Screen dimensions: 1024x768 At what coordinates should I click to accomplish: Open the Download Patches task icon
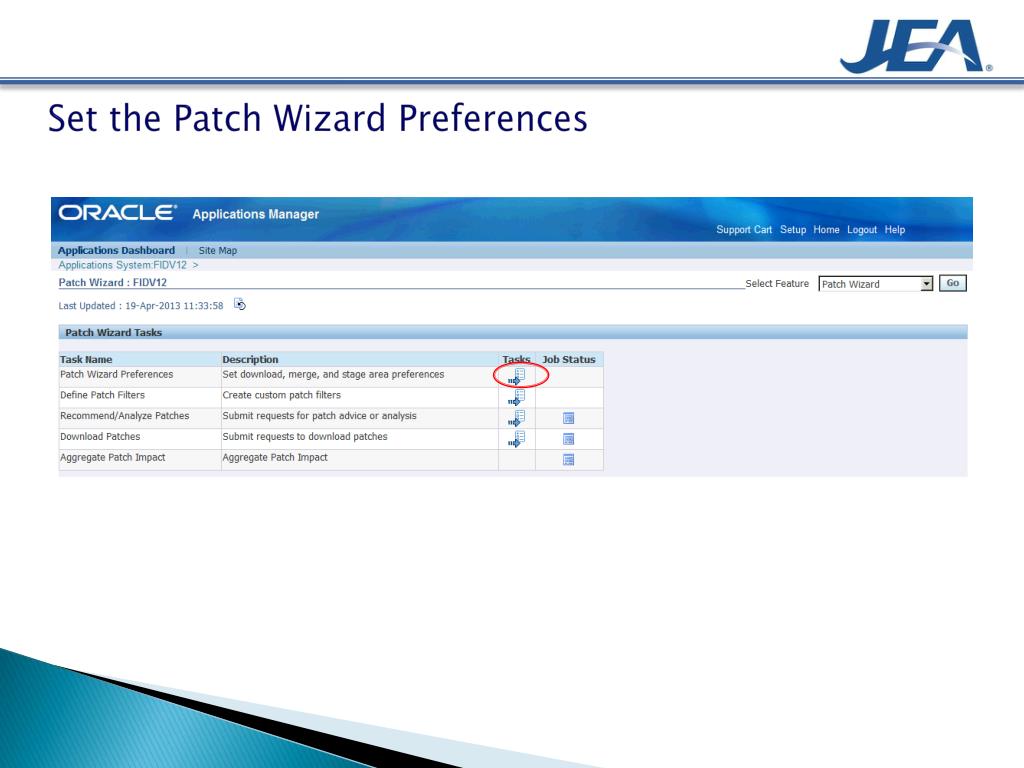(517, 439)
